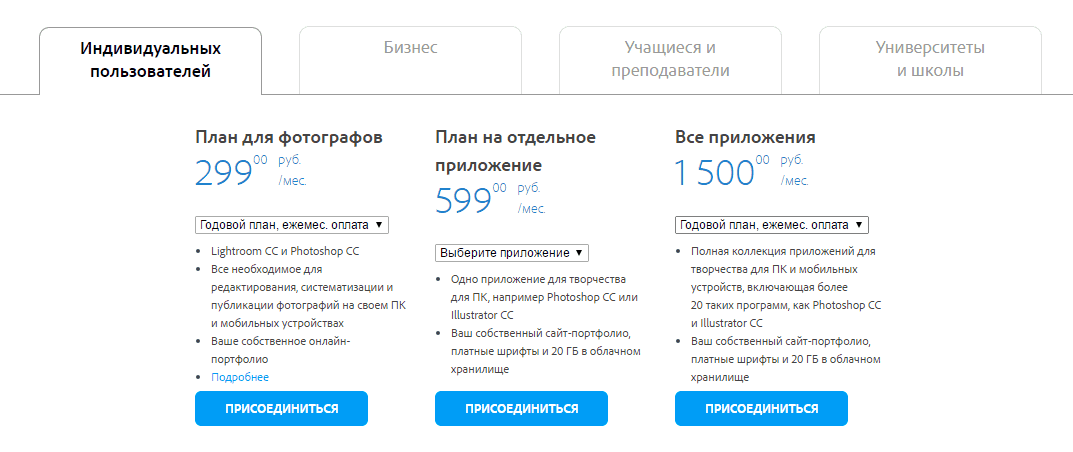Click the План для фотографов heading

point(288,137)
